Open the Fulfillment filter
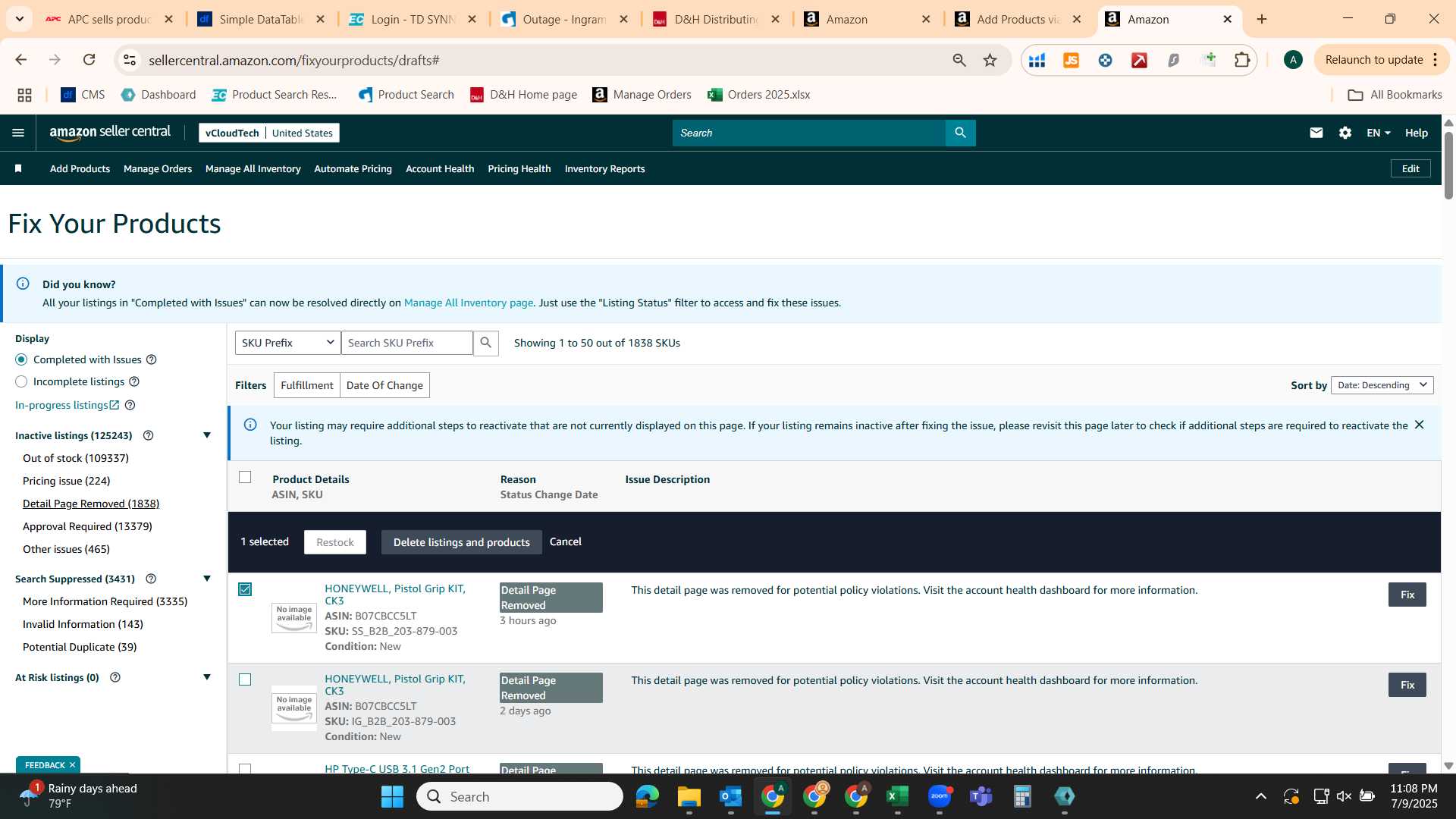Screen dimensions: 1456x819 tap(306, 385)
